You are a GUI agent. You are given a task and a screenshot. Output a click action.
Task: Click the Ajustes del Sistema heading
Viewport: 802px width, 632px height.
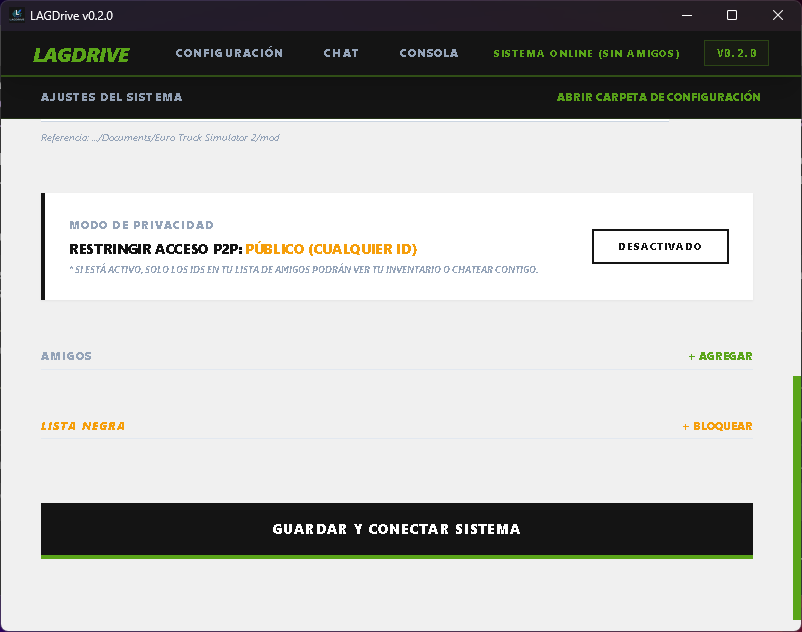tap(111, 97)
